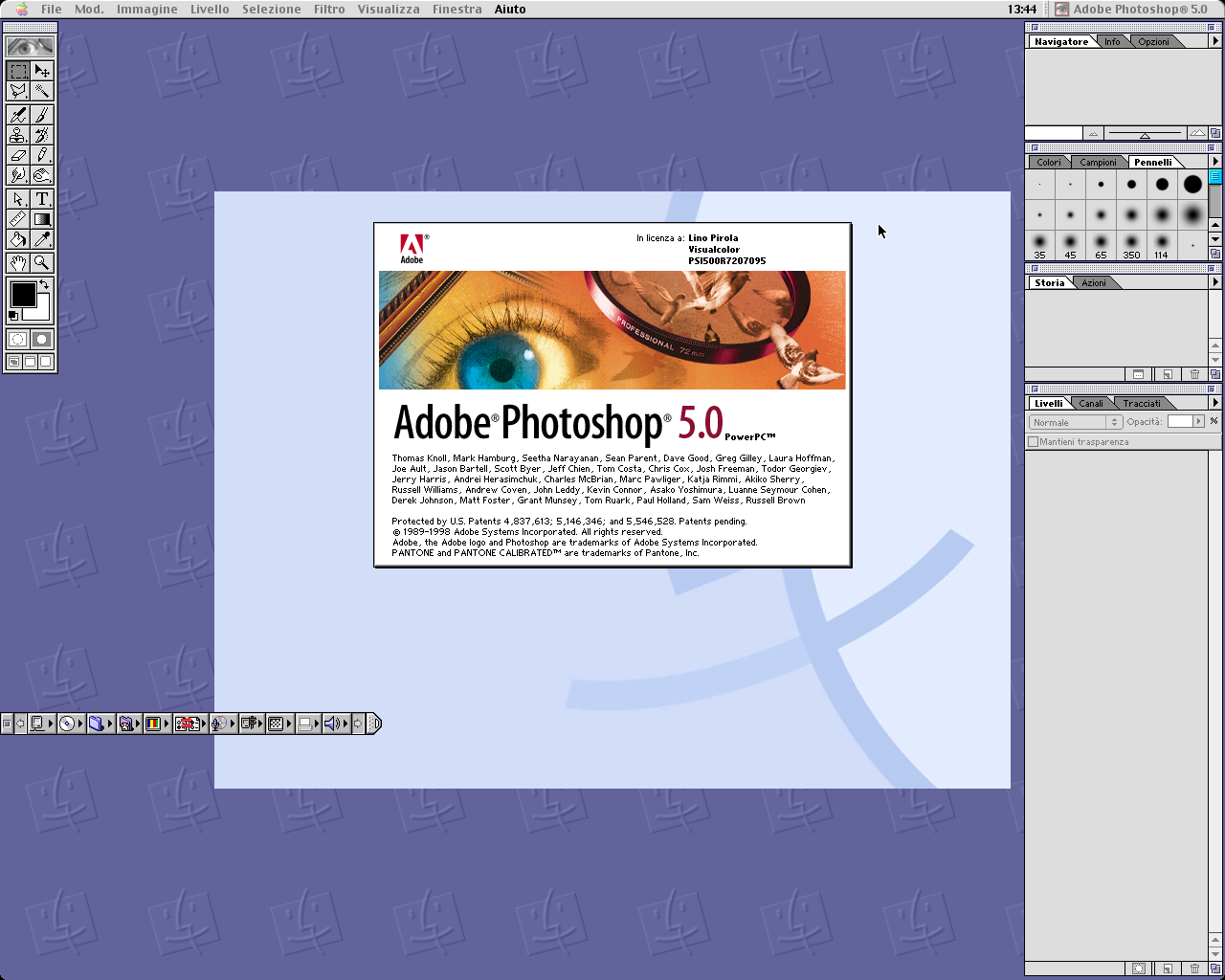Open the Apple menu
Viewport: 1225px width, 980px height.
point(22,9)
